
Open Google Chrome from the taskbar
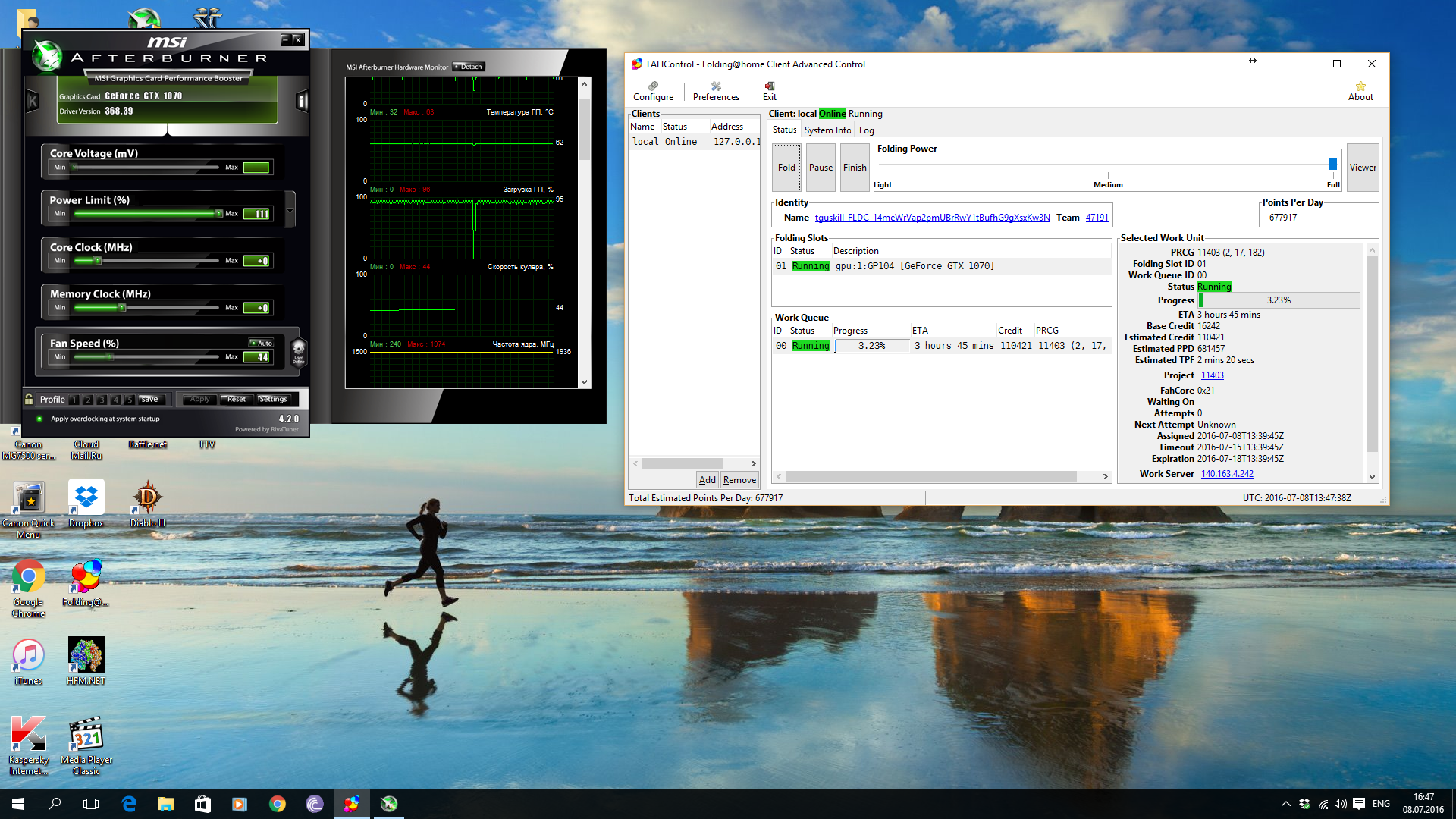pos(277,804)
